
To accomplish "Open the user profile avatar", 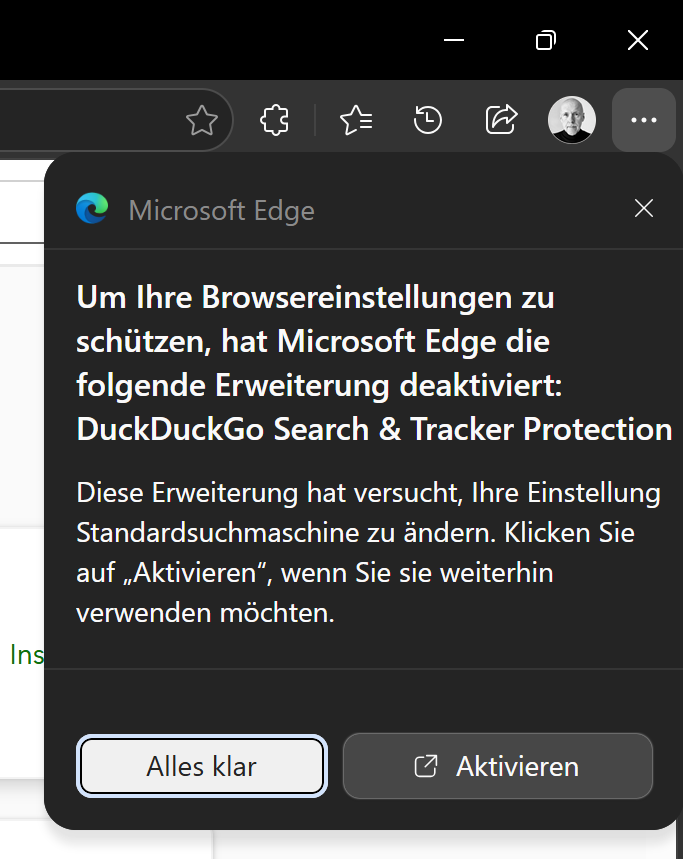I will click(572, 121).
